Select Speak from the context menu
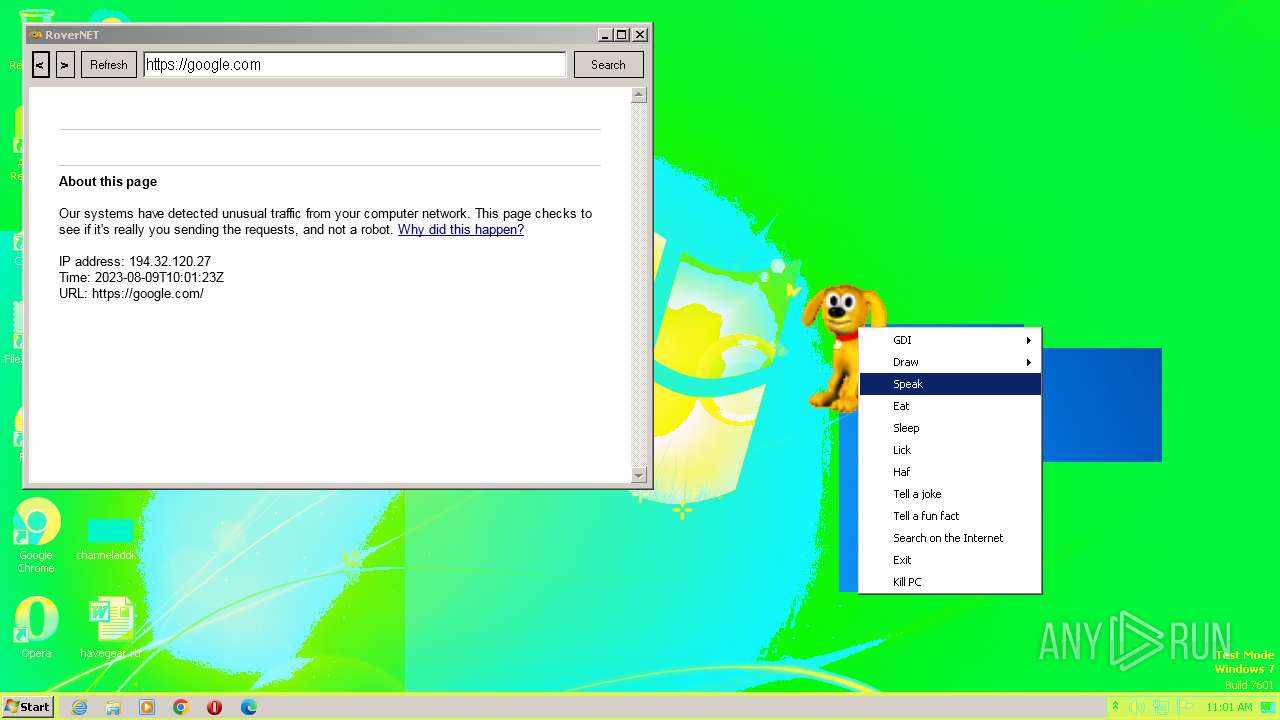 (x=950, y=384)
